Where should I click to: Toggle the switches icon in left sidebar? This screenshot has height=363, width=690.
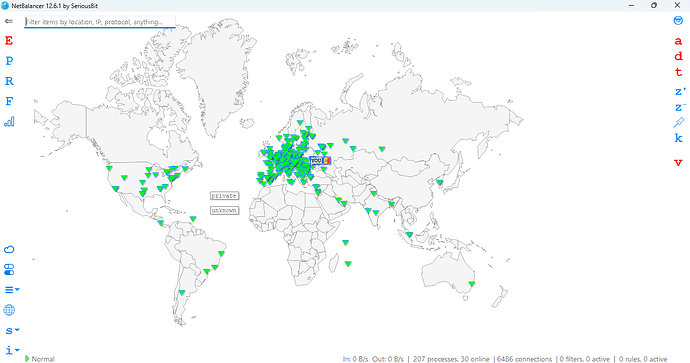(9, 269)
